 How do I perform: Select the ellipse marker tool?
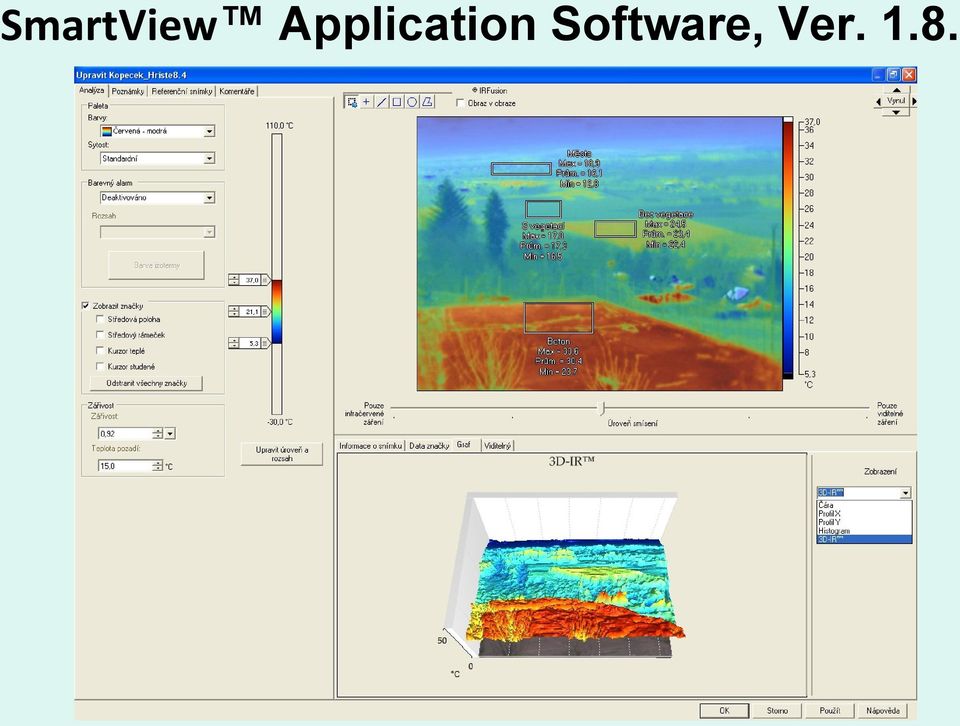coord(412,102)
